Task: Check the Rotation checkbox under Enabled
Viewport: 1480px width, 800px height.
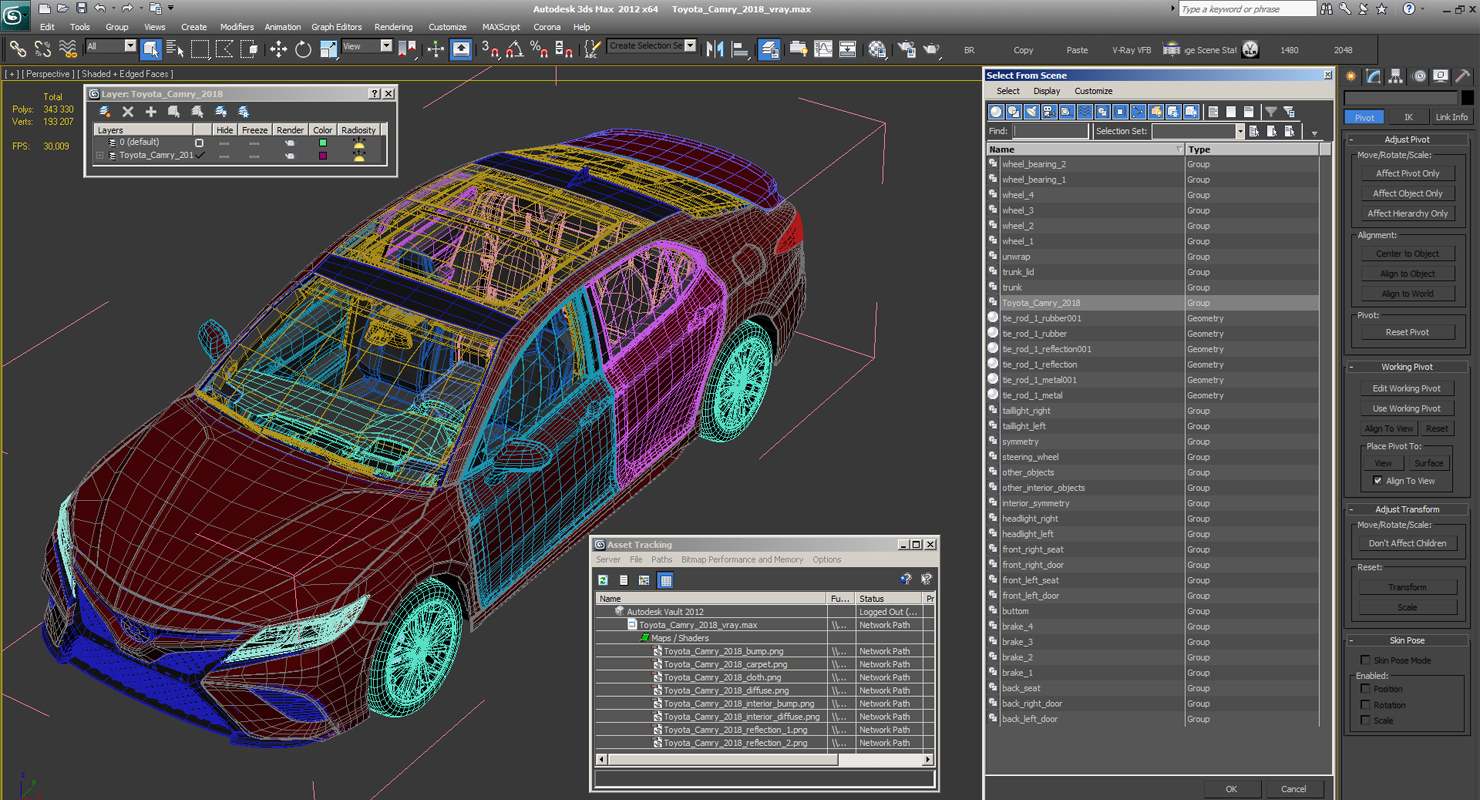Action: pos(1365,705)
